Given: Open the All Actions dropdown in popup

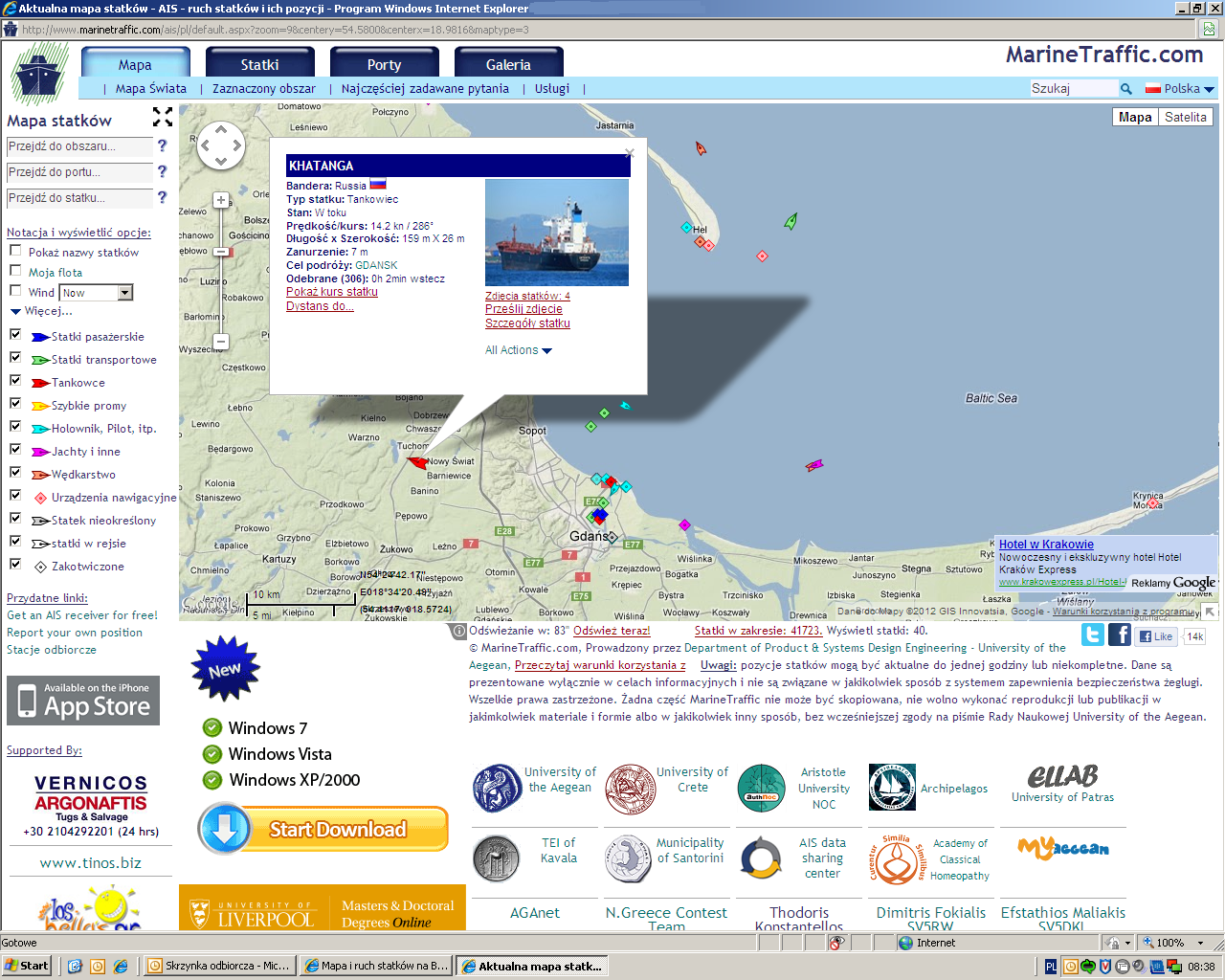Looking at the screenshot, I should coord(519,350).
